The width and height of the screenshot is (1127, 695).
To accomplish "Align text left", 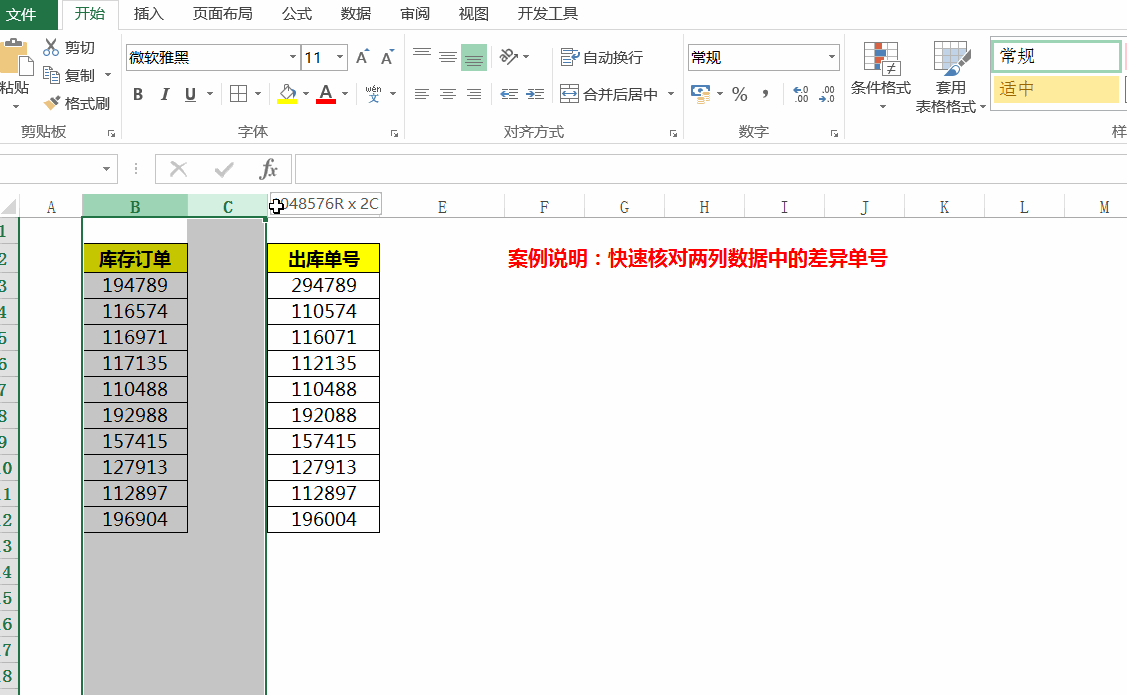I will point(422,94).
